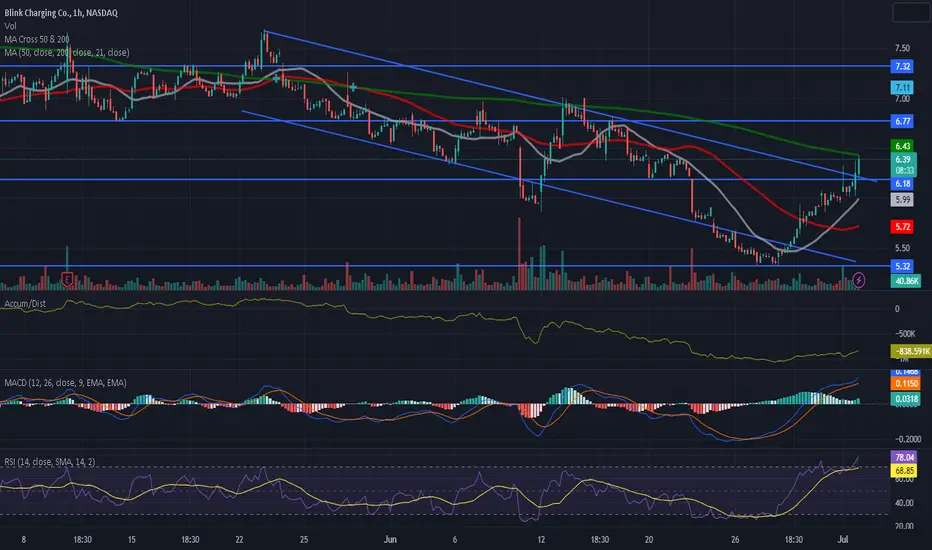Click the earnings 'E' marker on the chart
The image size is (932, 550).
point(67,279)
